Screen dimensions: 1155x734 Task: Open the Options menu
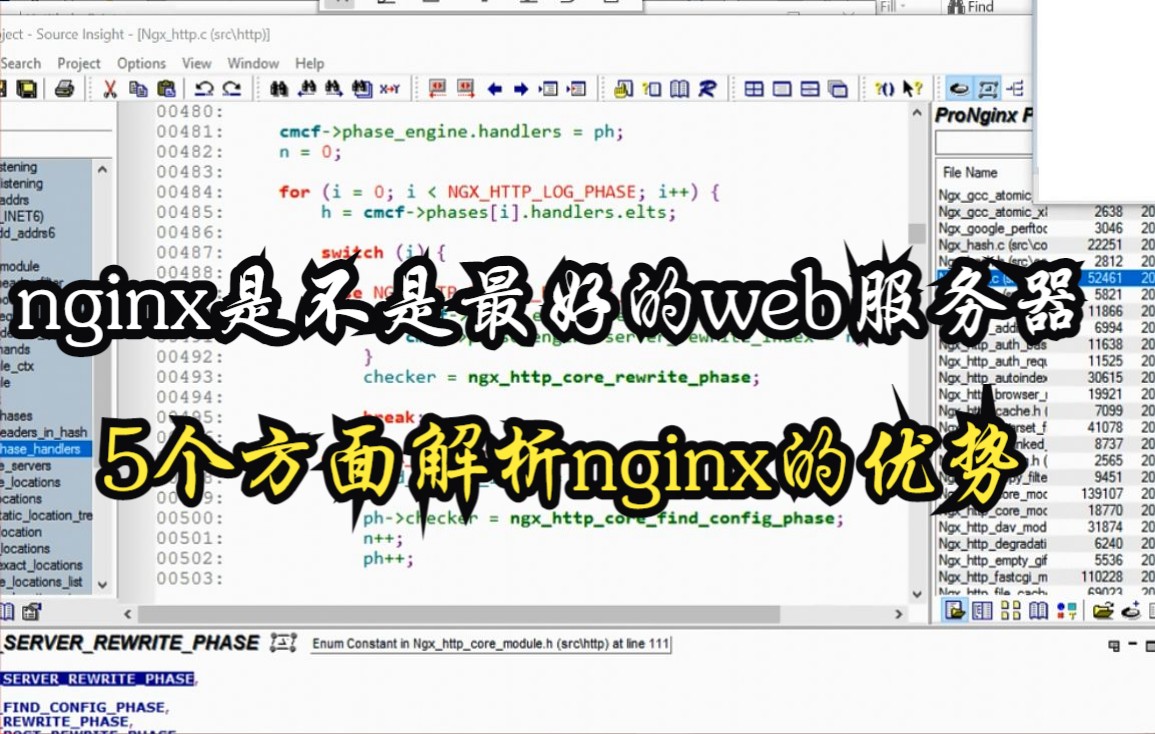point(141,63)
